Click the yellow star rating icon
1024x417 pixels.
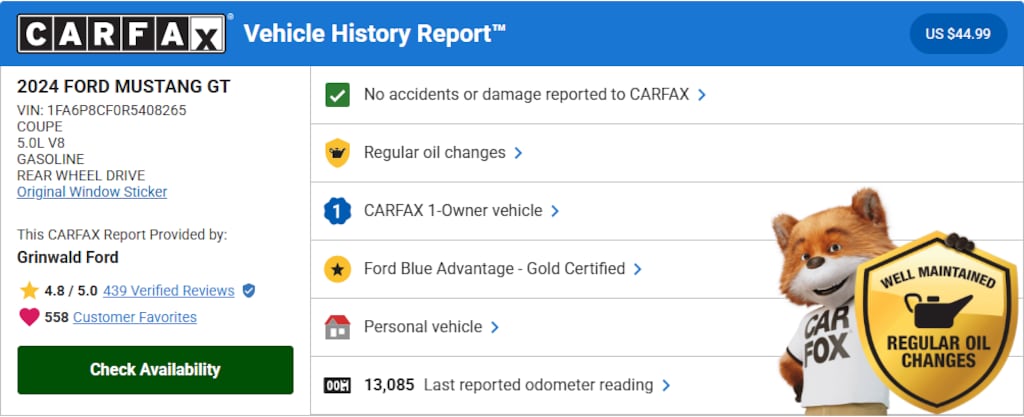pyautogui.click(x=29, y=291)
